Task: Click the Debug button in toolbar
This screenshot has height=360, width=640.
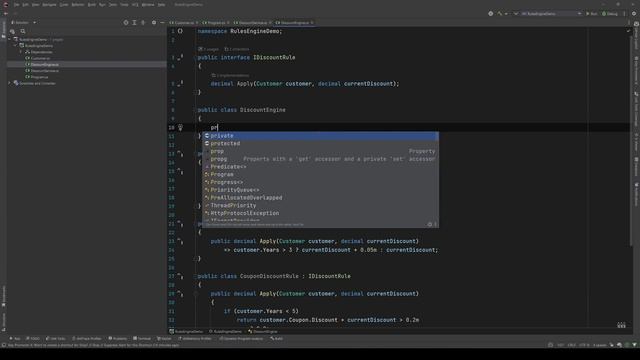Action: click(610, 13)
